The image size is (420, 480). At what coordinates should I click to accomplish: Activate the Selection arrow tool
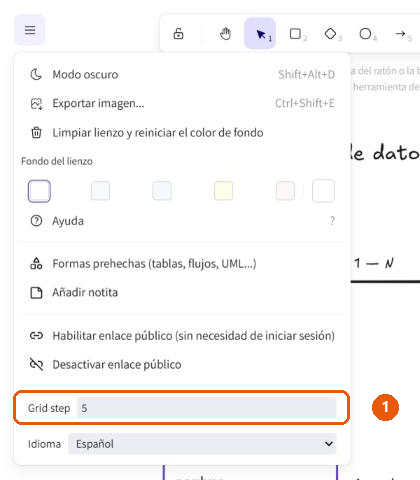point(260,34)
